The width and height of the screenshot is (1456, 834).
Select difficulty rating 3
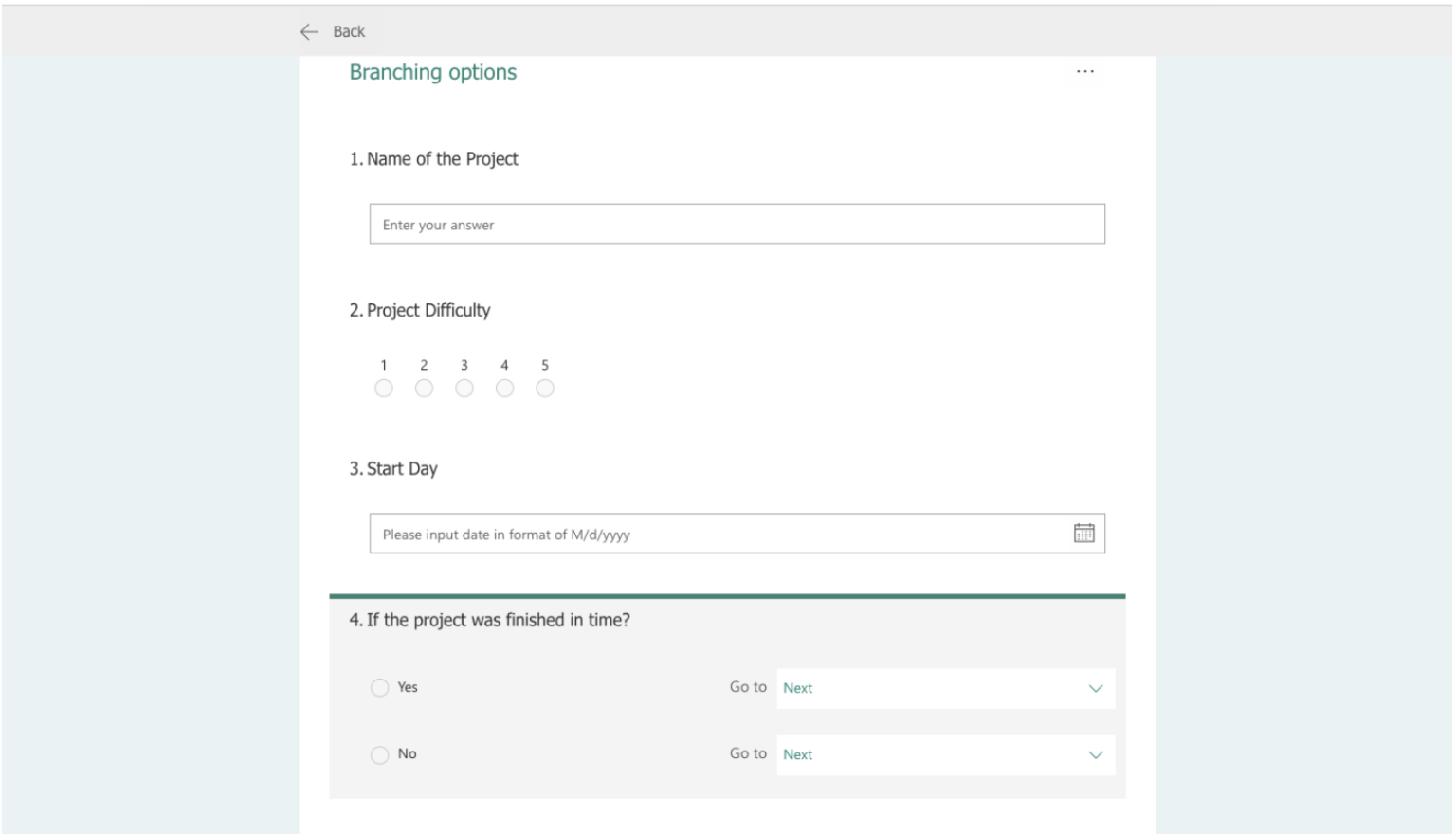[464, 388]
